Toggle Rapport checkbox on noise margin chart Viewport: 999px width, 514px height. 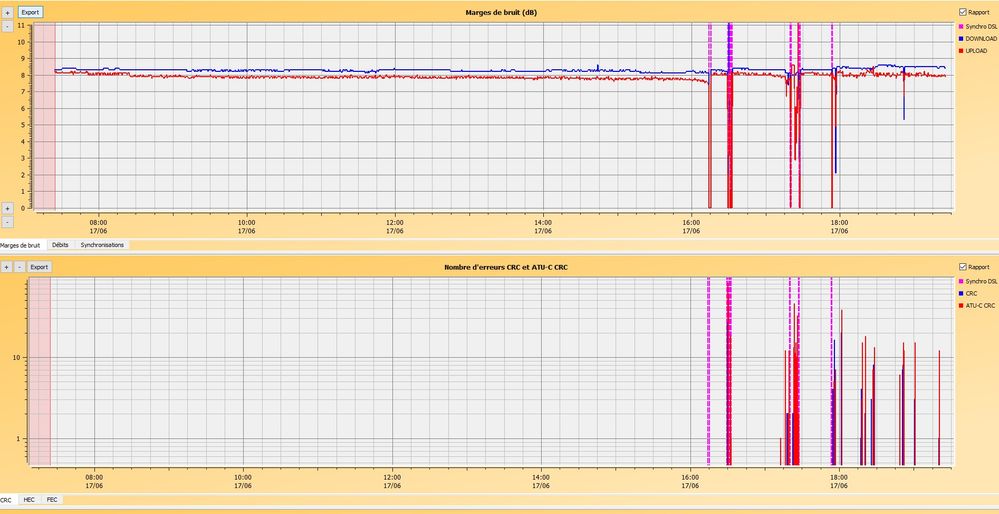pos(962,12)
